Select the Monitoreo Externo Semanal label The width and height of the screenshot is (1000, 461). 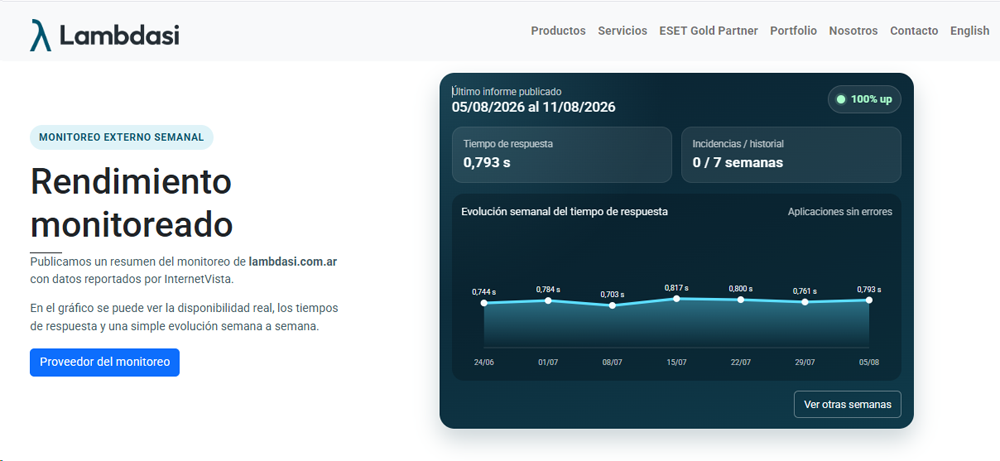(121, 137)
